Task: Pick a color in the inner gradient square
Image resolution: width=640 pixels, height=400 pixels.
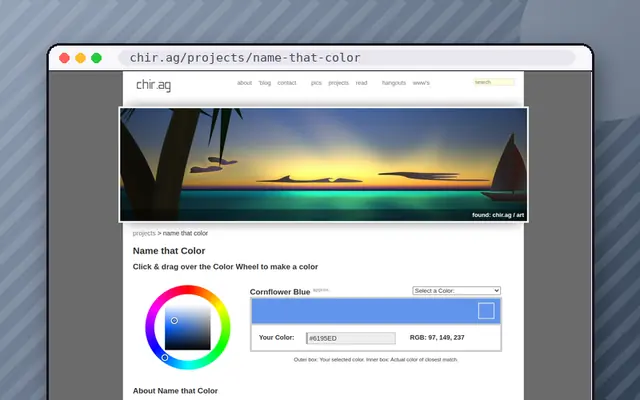Action: coord(188,328)
